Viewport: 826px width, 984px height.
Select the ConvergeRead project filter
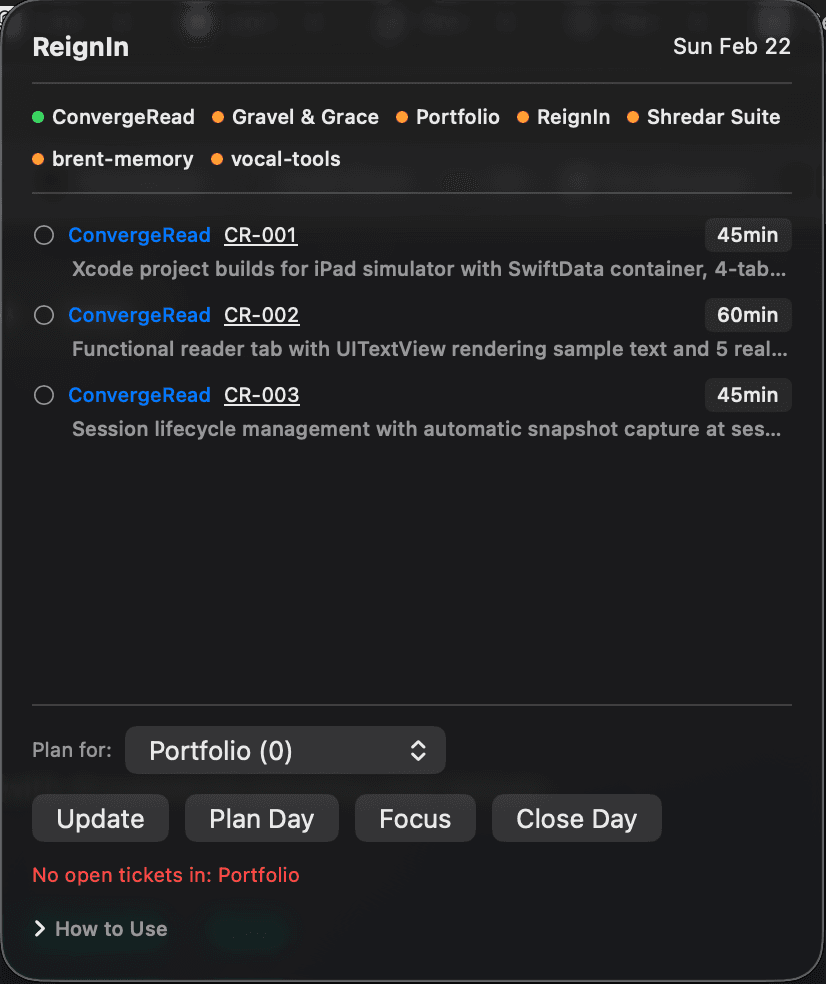pyautogui.click(x=123, y=117)
